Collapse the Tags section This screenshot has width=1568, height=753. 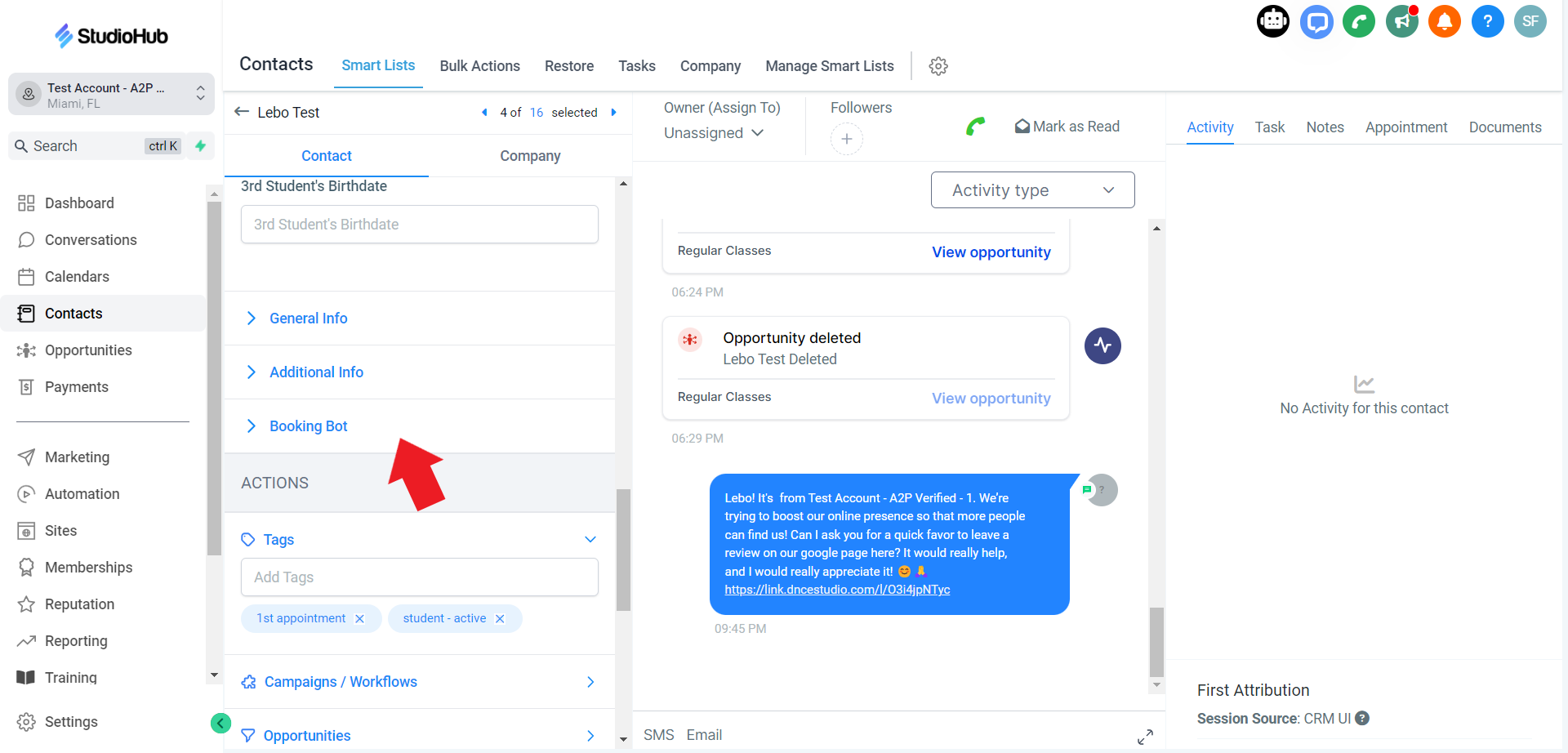(590, 539)
